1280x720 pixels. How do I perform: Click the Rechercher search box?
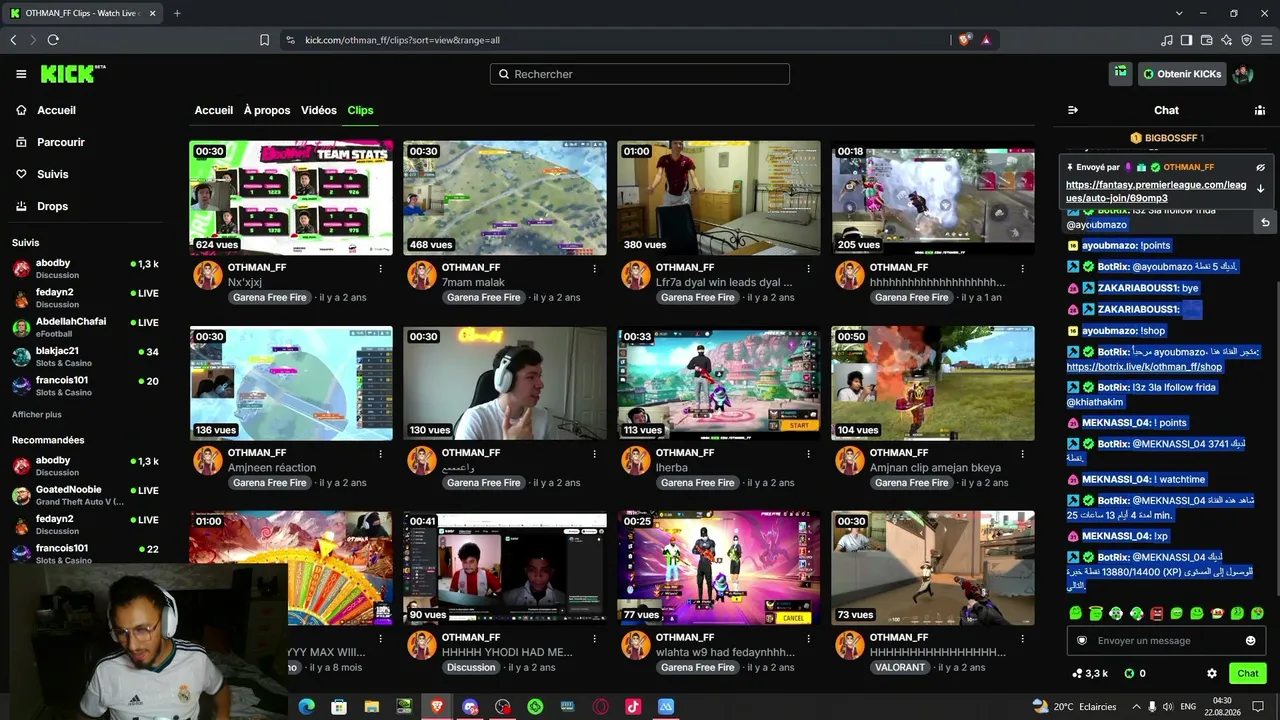point(640,74)
